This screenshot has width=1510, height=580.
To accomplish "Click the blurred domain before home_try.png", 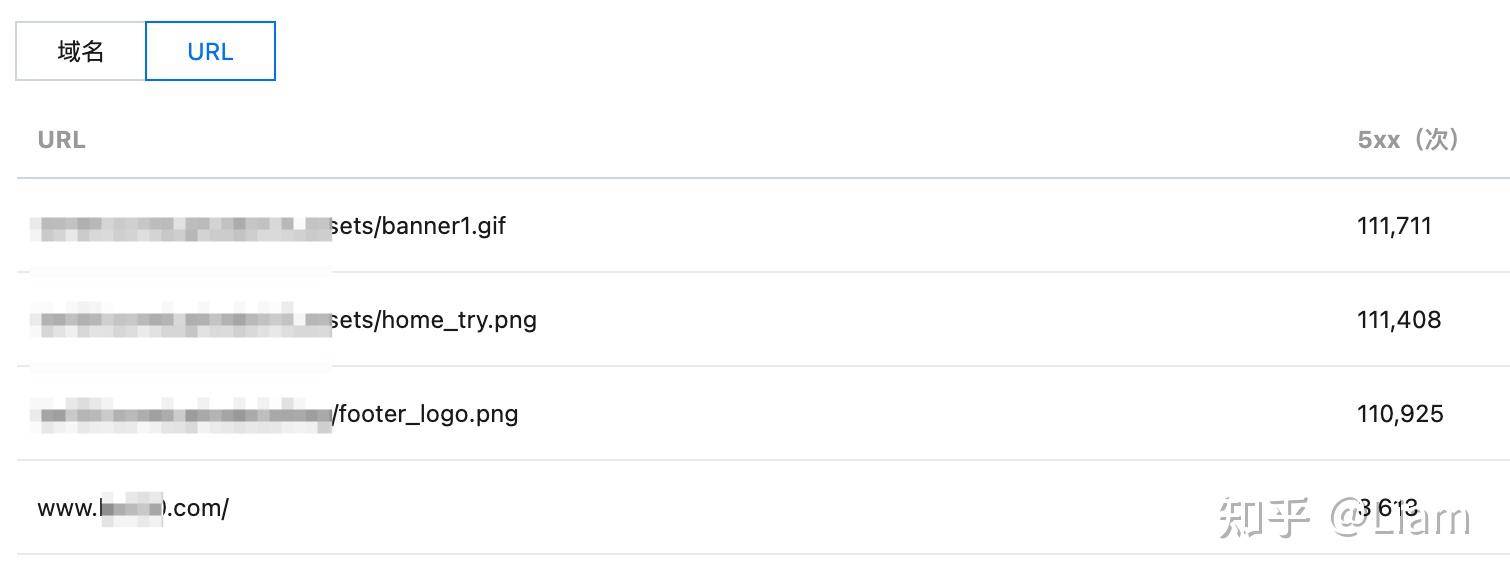I will tap(182, 321).
